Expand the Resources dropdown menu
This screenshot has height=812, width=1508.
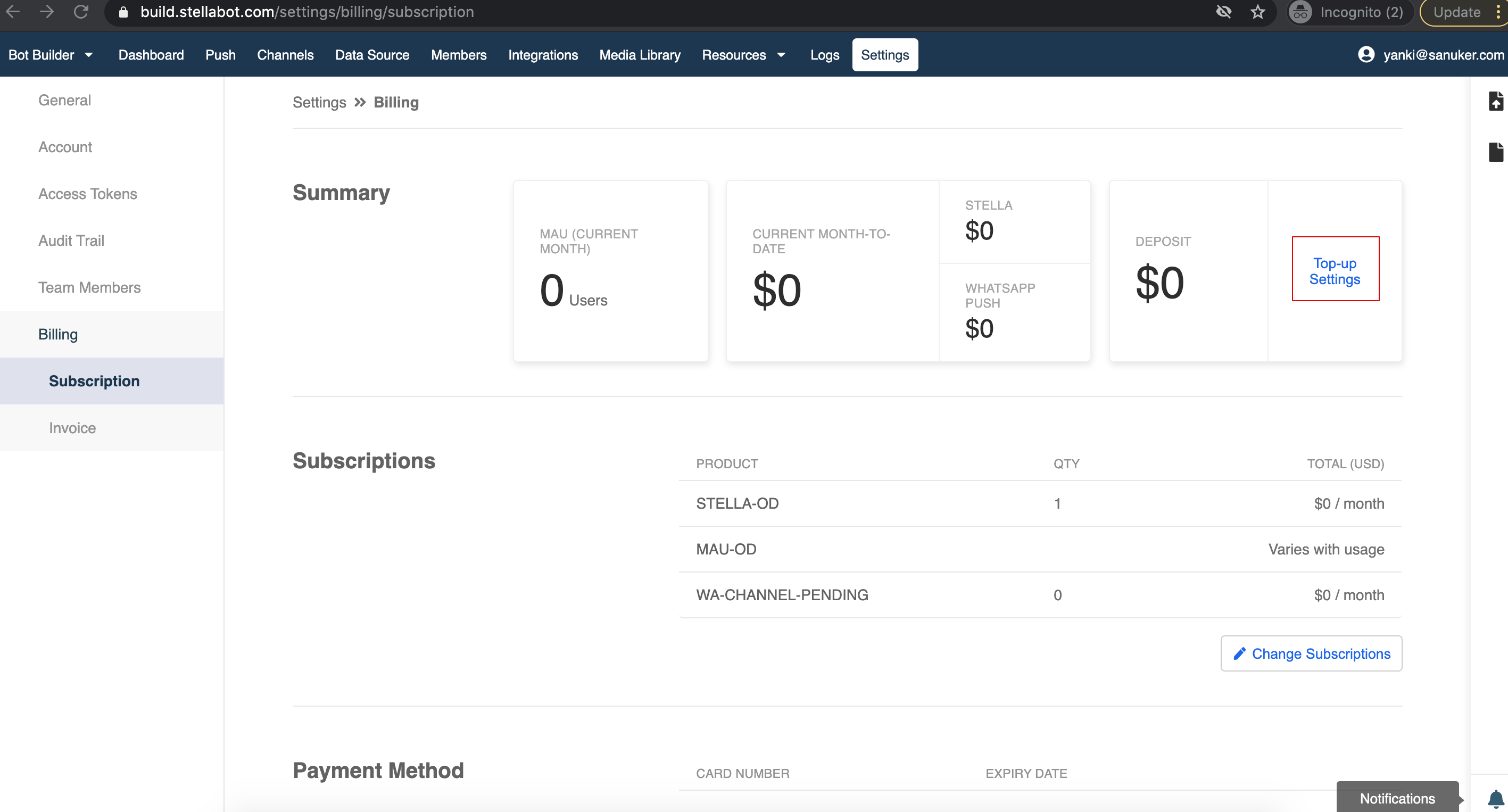(x=743, y=54)
